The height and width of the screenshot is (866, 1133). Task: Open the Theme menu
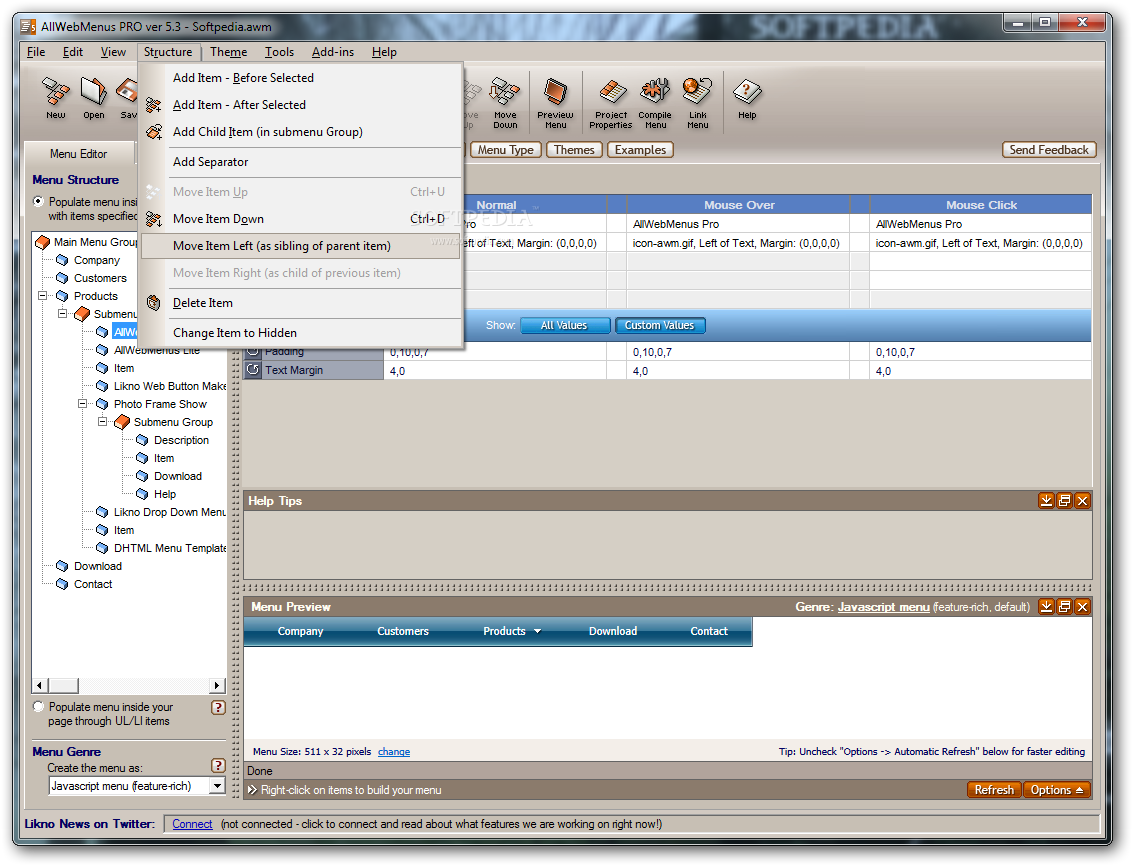click(x=228, y=52)
